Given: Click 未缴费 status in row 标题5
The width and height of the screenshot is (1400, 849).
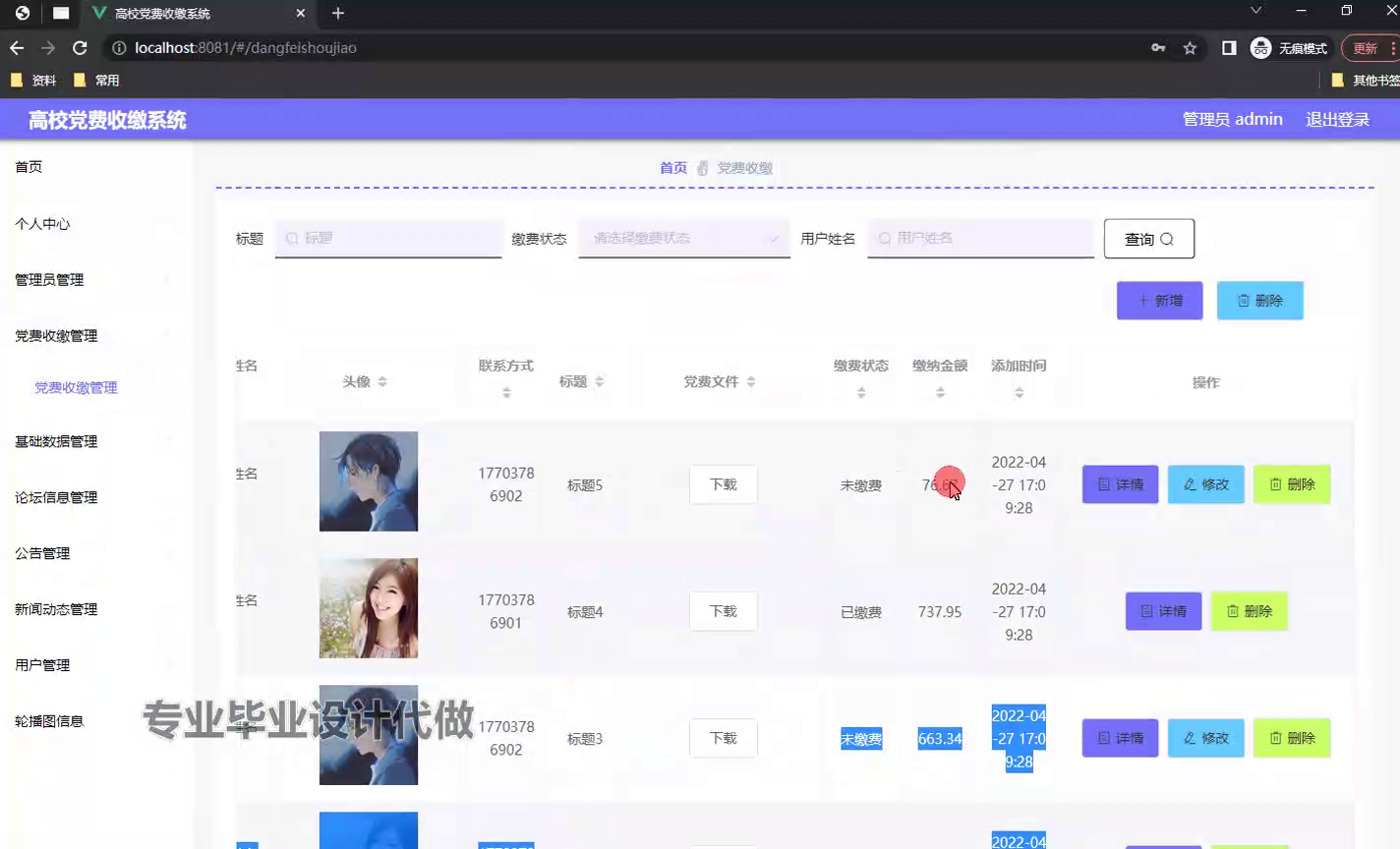Looking at the screenshot, I should click(861, 485).
